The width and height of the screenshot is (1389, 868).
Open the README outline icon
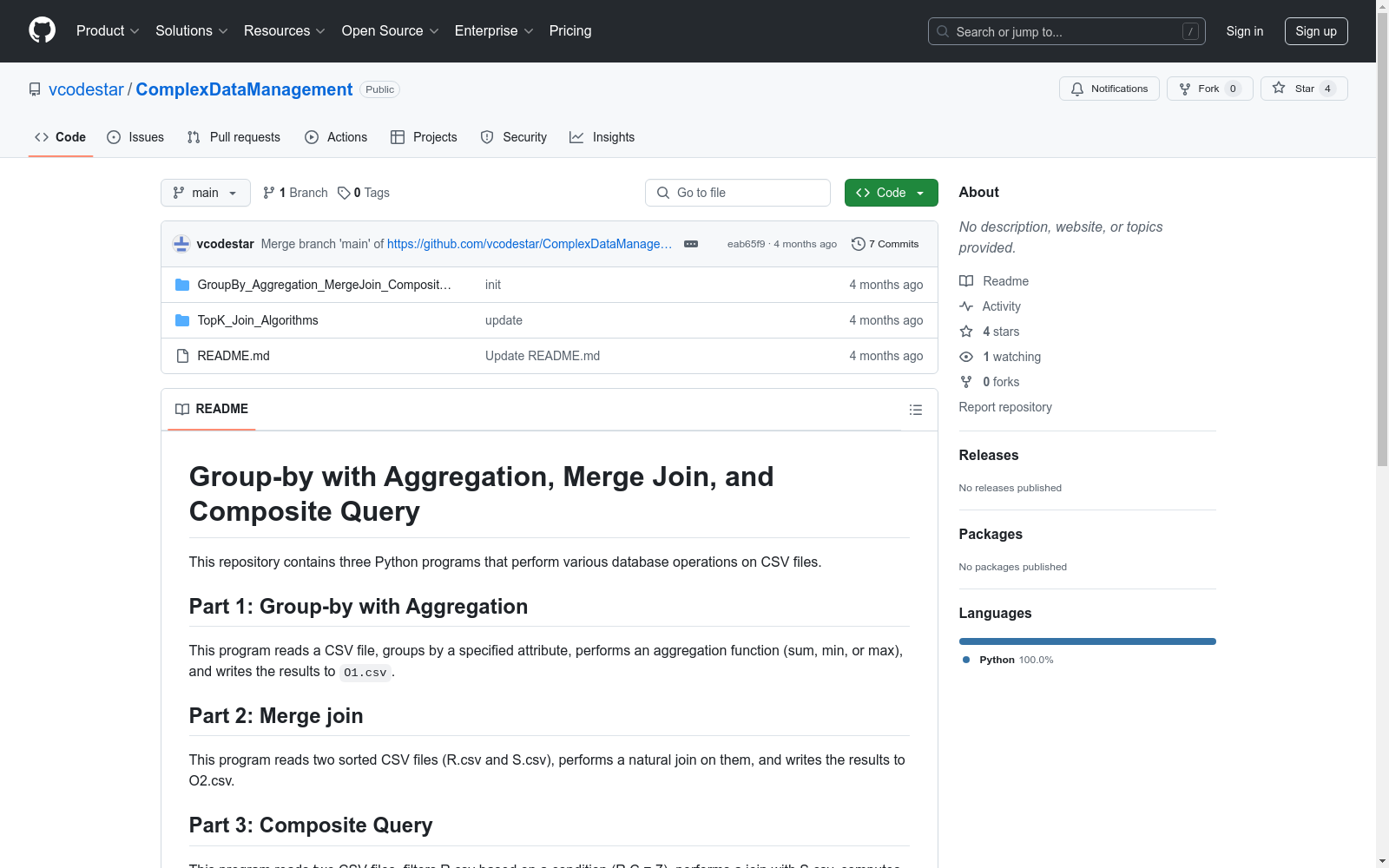916,410
